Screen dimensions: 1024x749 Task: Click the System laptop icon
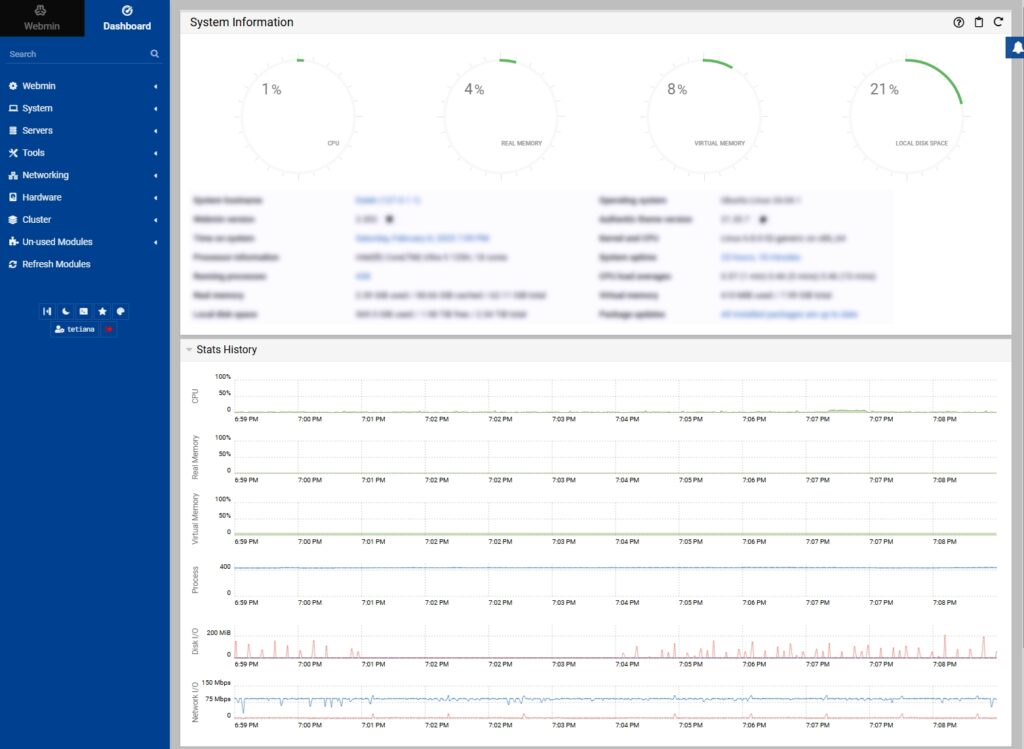coord(13,108)
